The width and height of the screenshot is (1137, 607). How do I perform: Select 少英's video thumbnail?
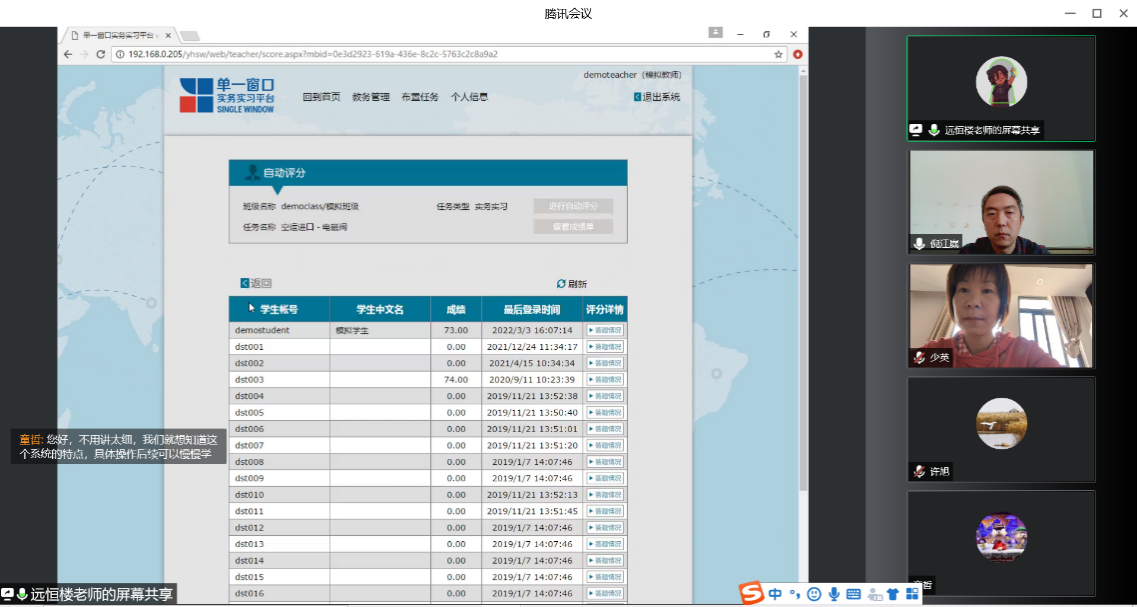click(1001, 315)
